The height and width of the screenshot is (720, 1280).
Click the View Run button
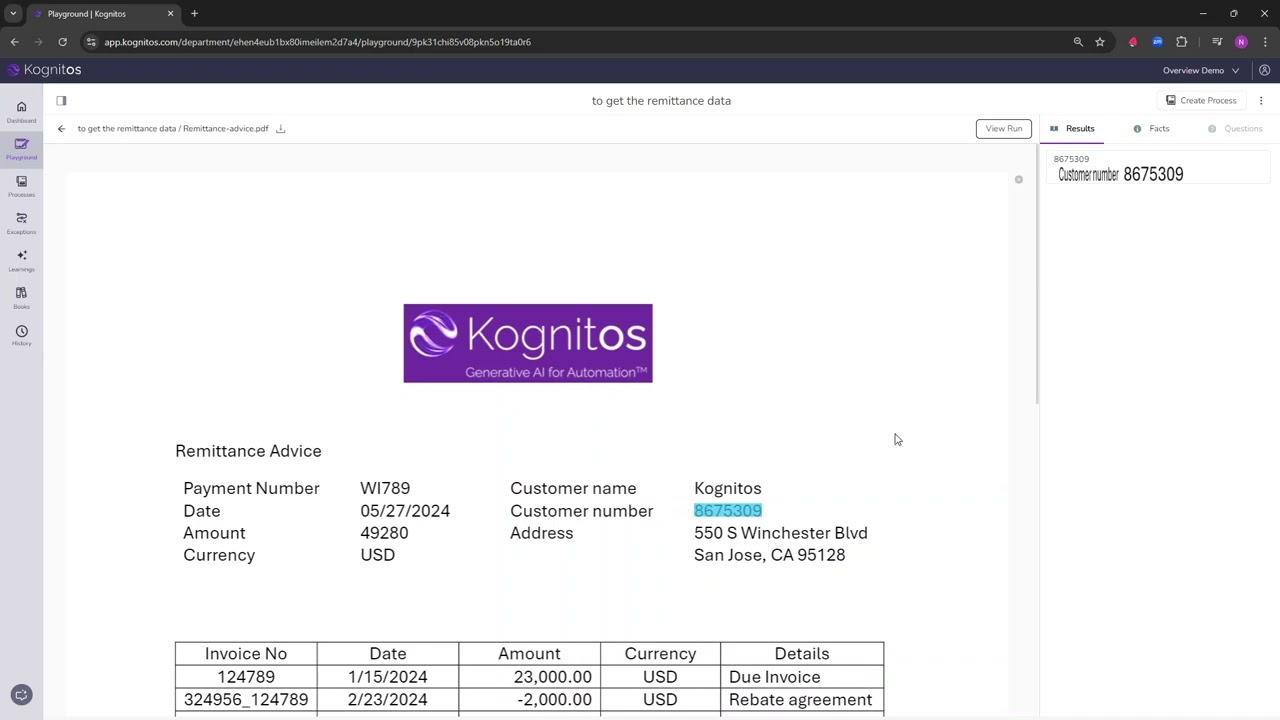1003,128
